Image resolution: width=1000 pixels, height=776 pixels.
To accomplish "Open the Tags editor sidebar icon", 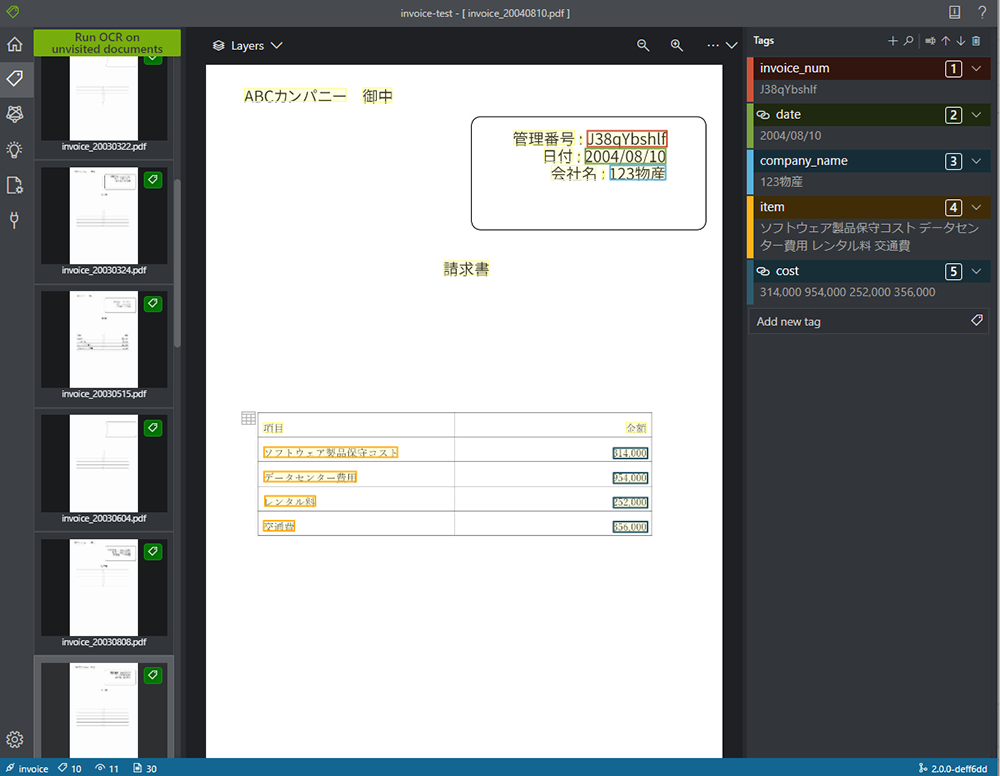I will (15, 78).
